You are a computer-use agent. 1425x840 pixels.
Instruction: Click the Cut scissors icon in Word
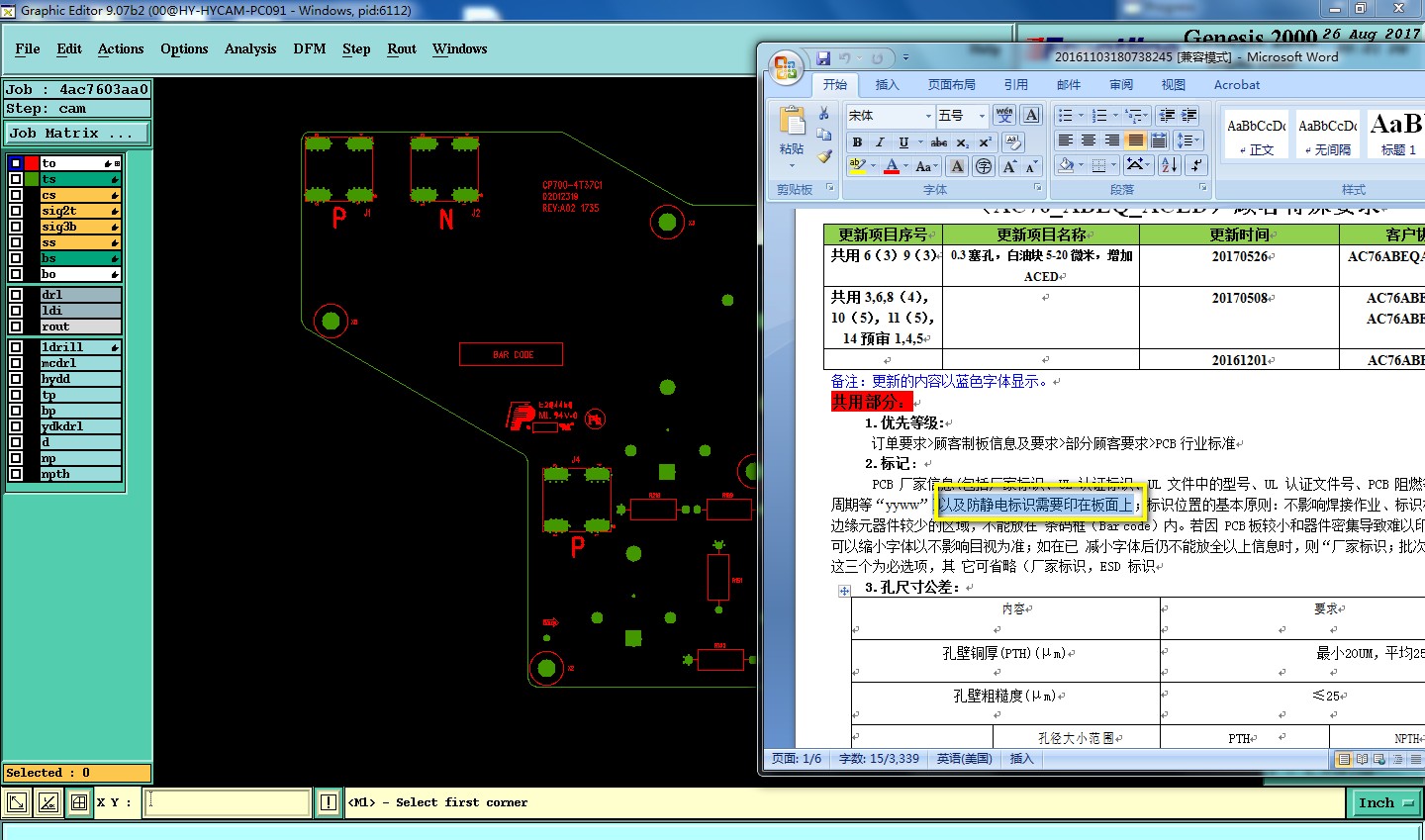pos(823,114)
